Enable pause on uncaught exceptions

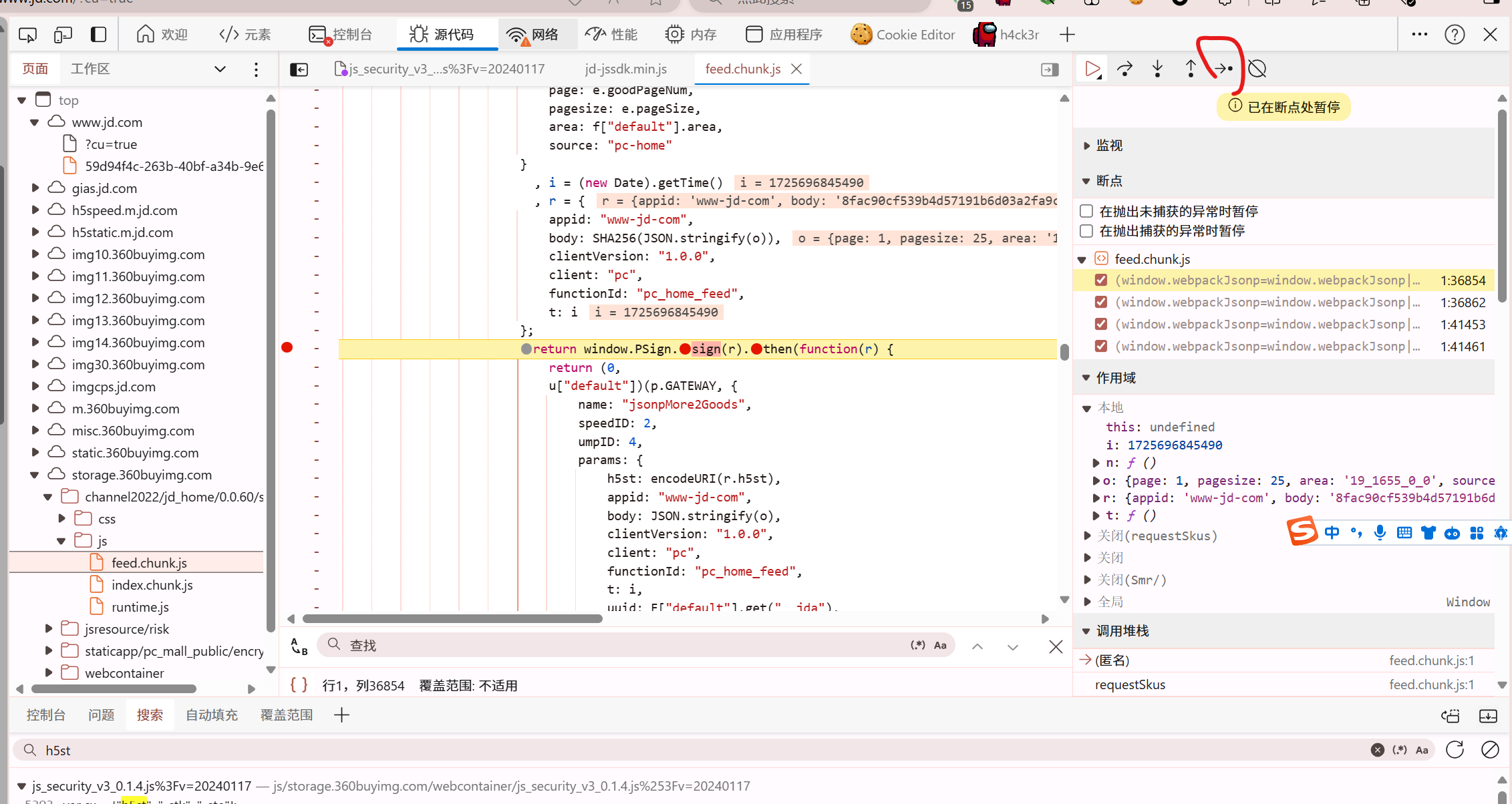(x=1086, y=211)
